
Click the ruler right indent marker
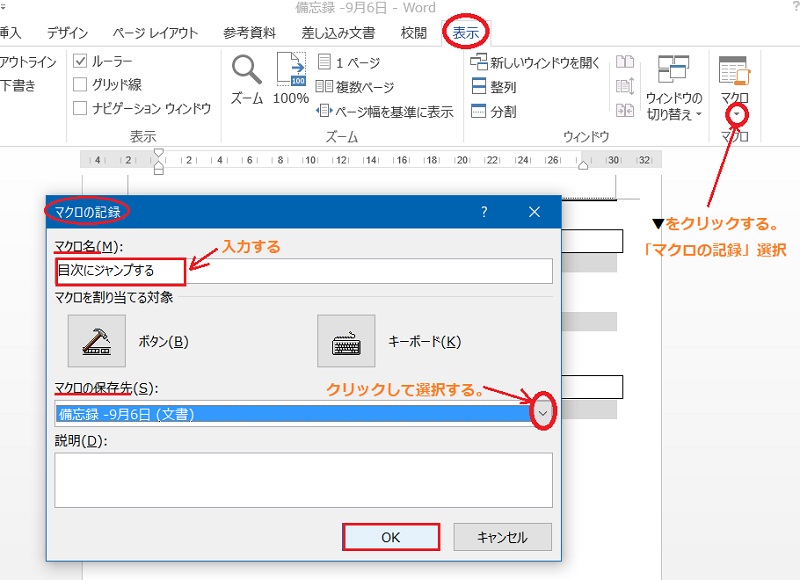(583, 165)
